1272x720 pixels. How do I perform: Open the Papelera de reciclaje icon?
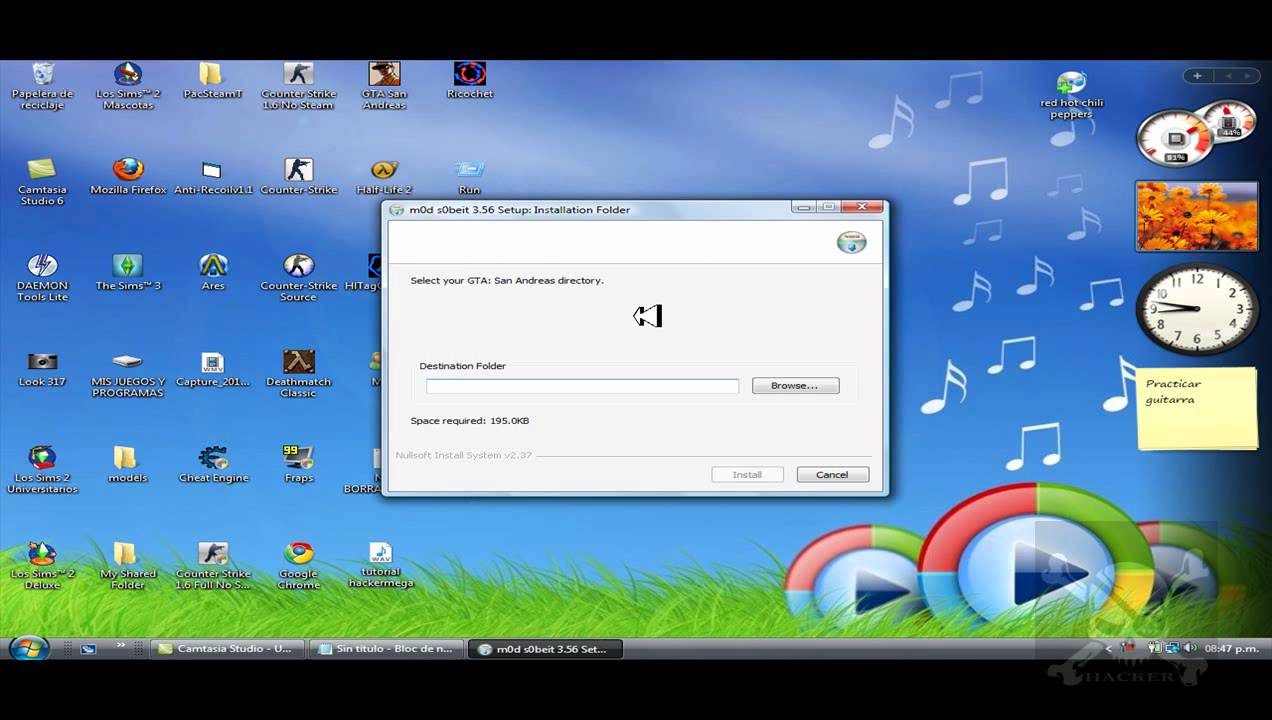point(43,86)
